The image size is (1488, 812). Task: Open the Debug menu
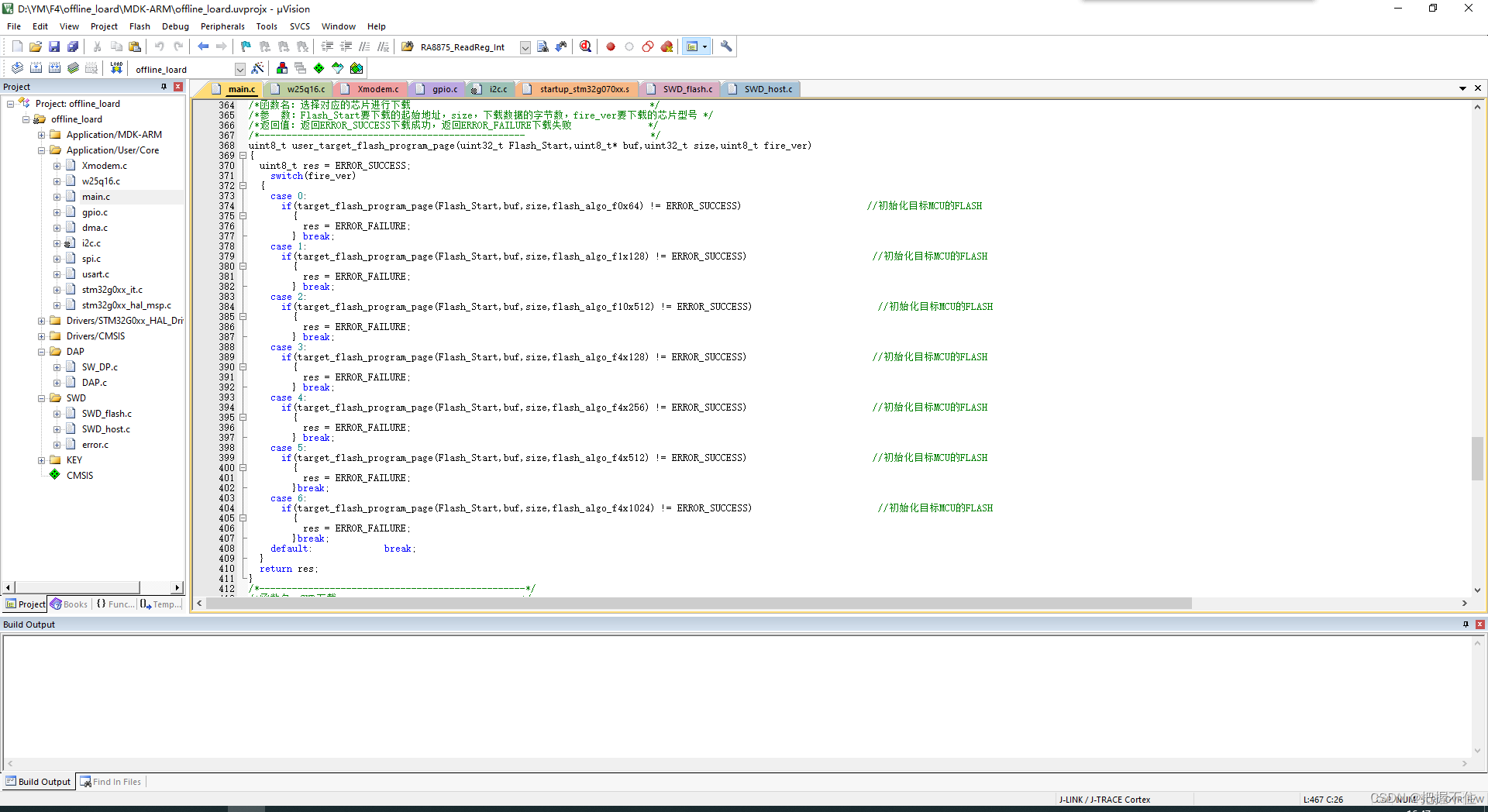[175, 26]
